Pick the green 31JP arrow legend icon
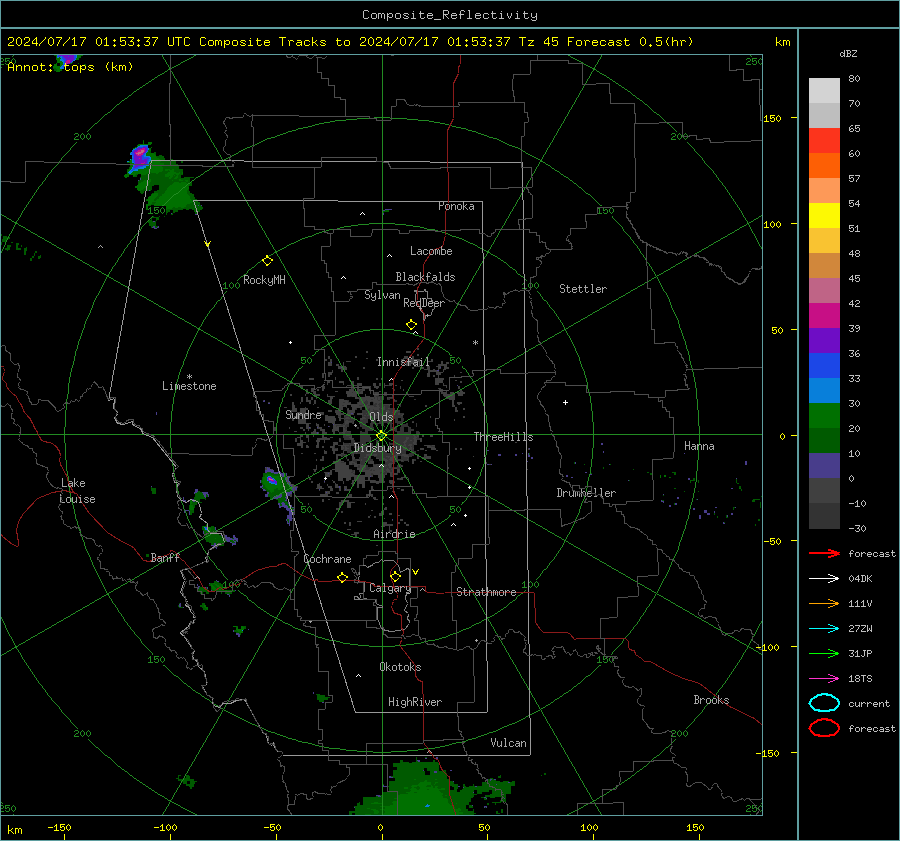 [824, 653]
